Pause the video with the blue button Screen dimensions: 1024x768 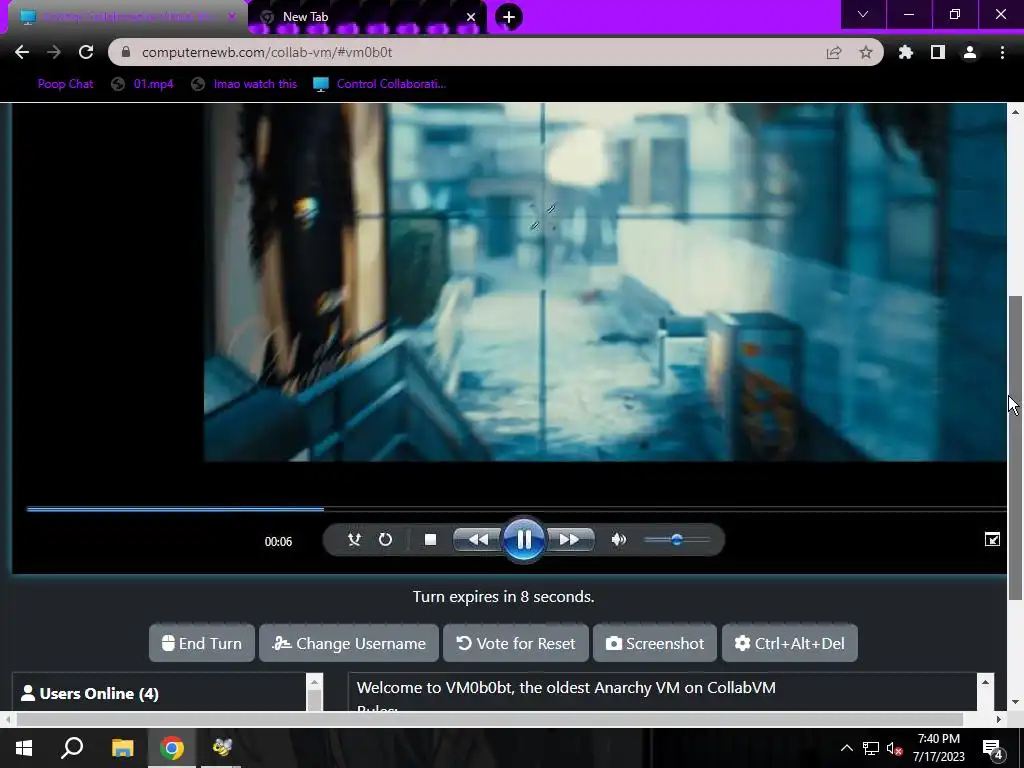[524, 539]
